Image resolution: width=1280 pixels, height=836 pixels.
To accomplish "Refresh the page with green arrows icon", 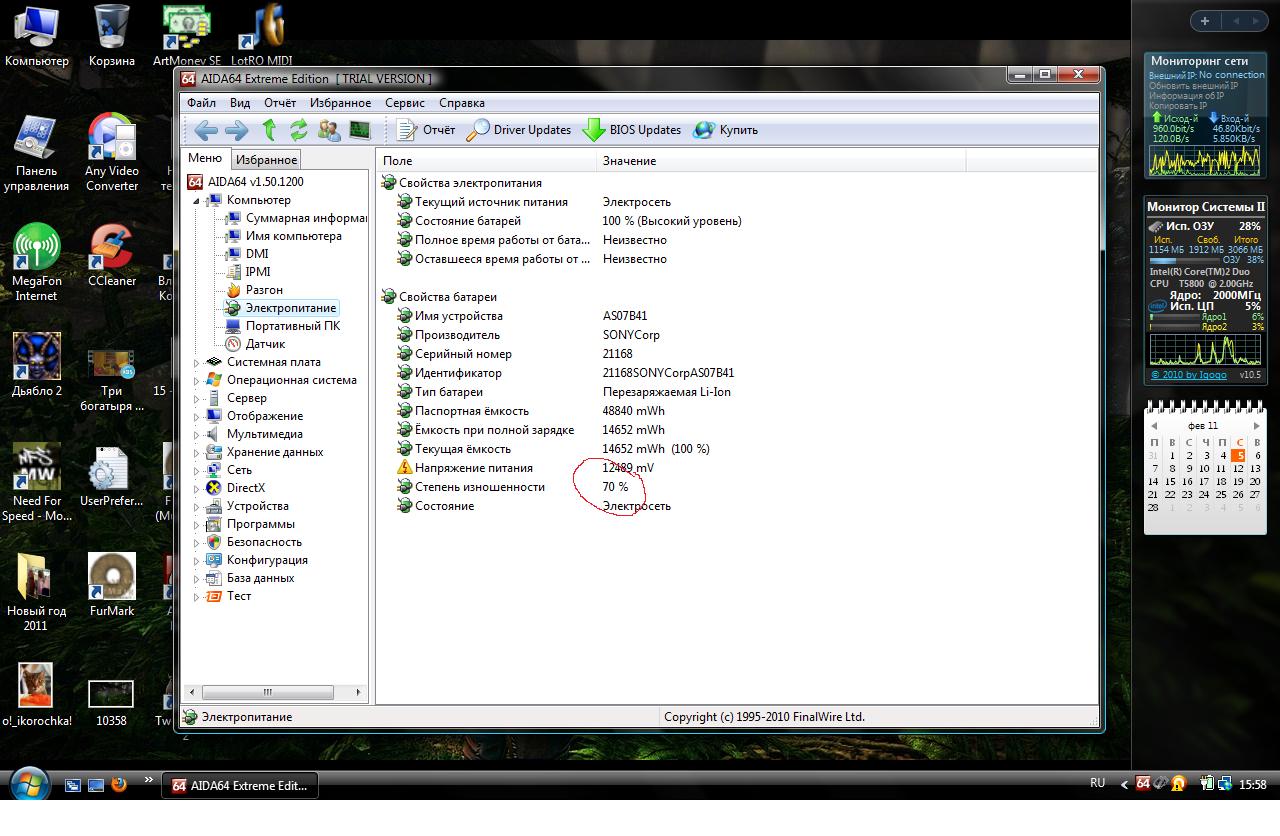I will coord(299,130).
